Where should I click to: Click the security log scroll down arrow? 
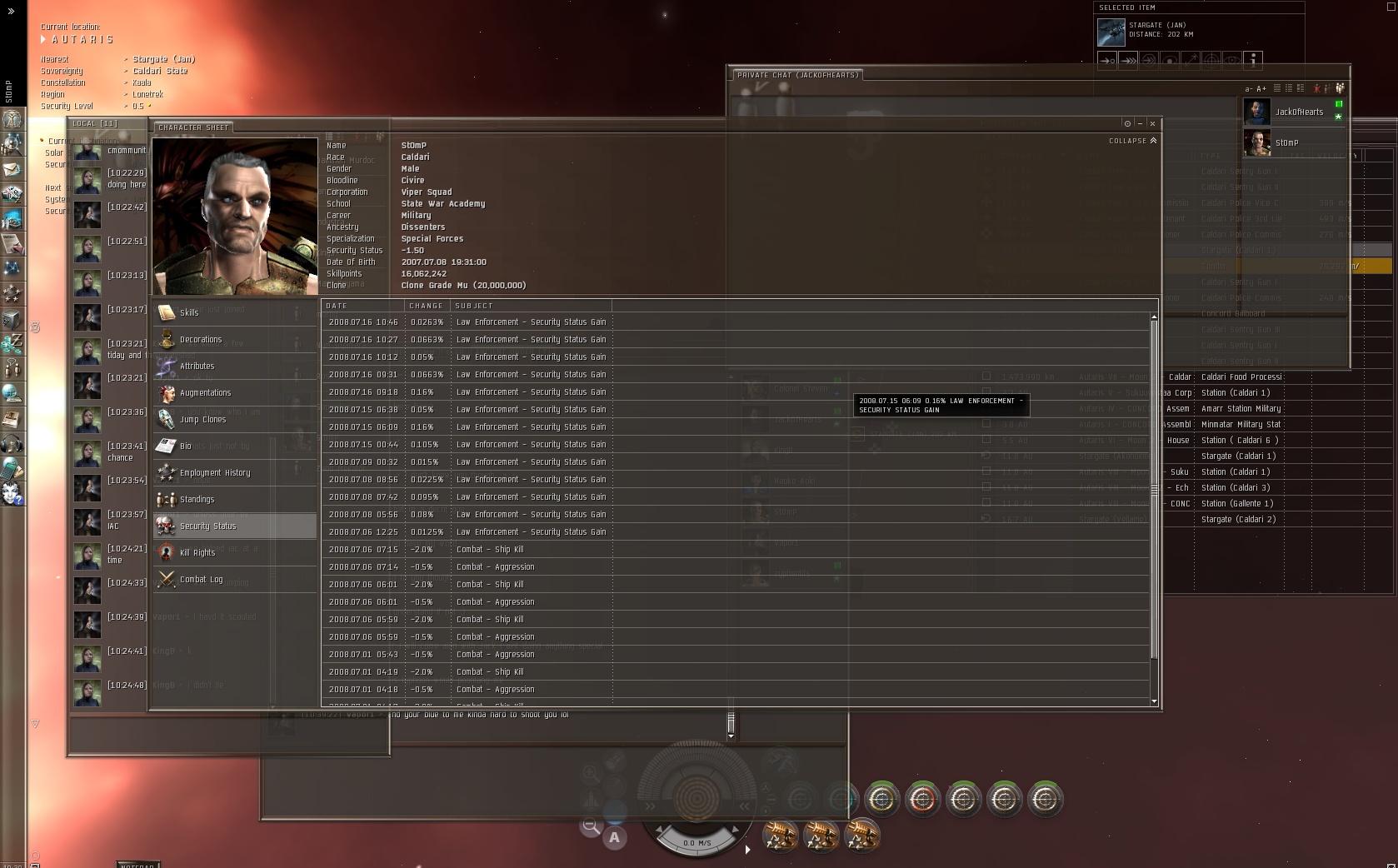coord(1154,701)
